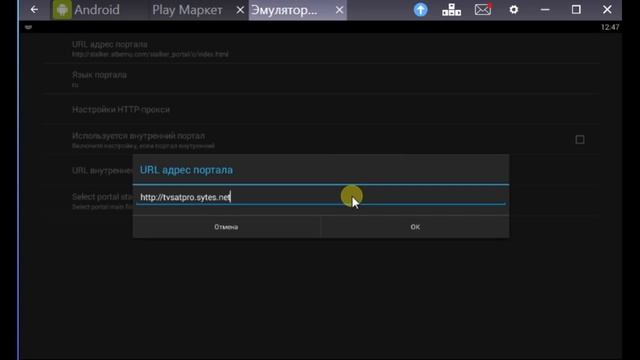
Task: Click the back arrow in the title bar
Action: pos(34,9)
